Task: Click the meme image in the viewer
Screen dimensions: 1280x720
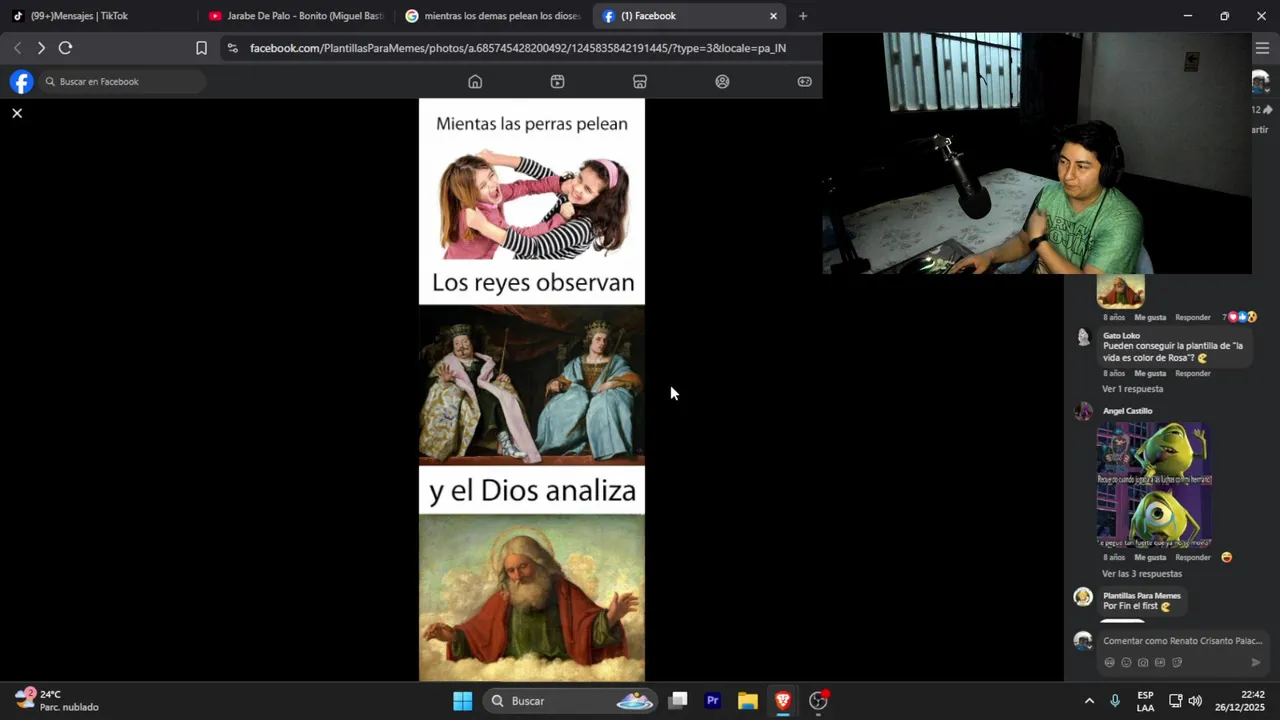Action: coord(532,390)
